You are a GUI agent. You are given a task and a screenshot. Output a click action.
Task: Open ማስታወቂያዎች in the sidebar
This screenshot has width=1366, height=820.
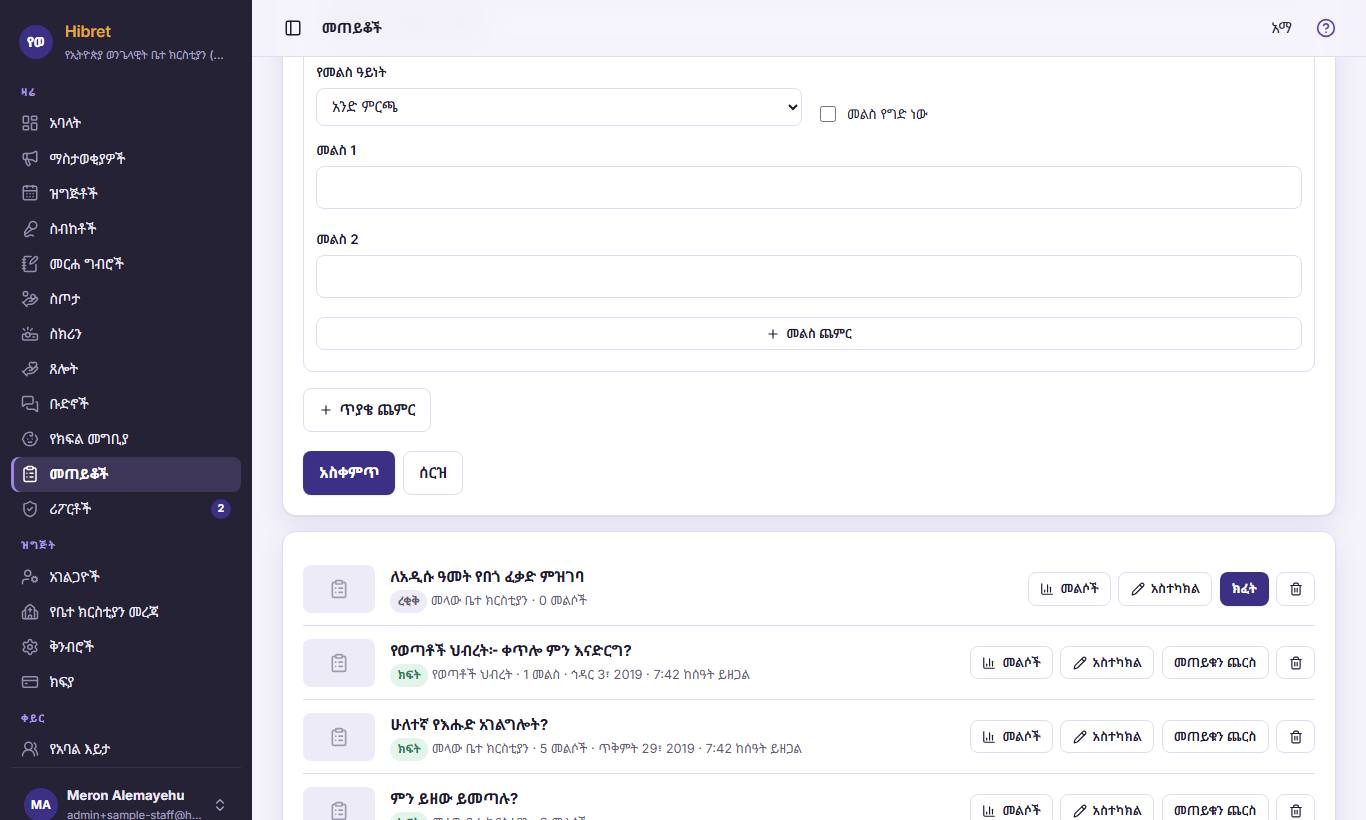tap(126, 158)
